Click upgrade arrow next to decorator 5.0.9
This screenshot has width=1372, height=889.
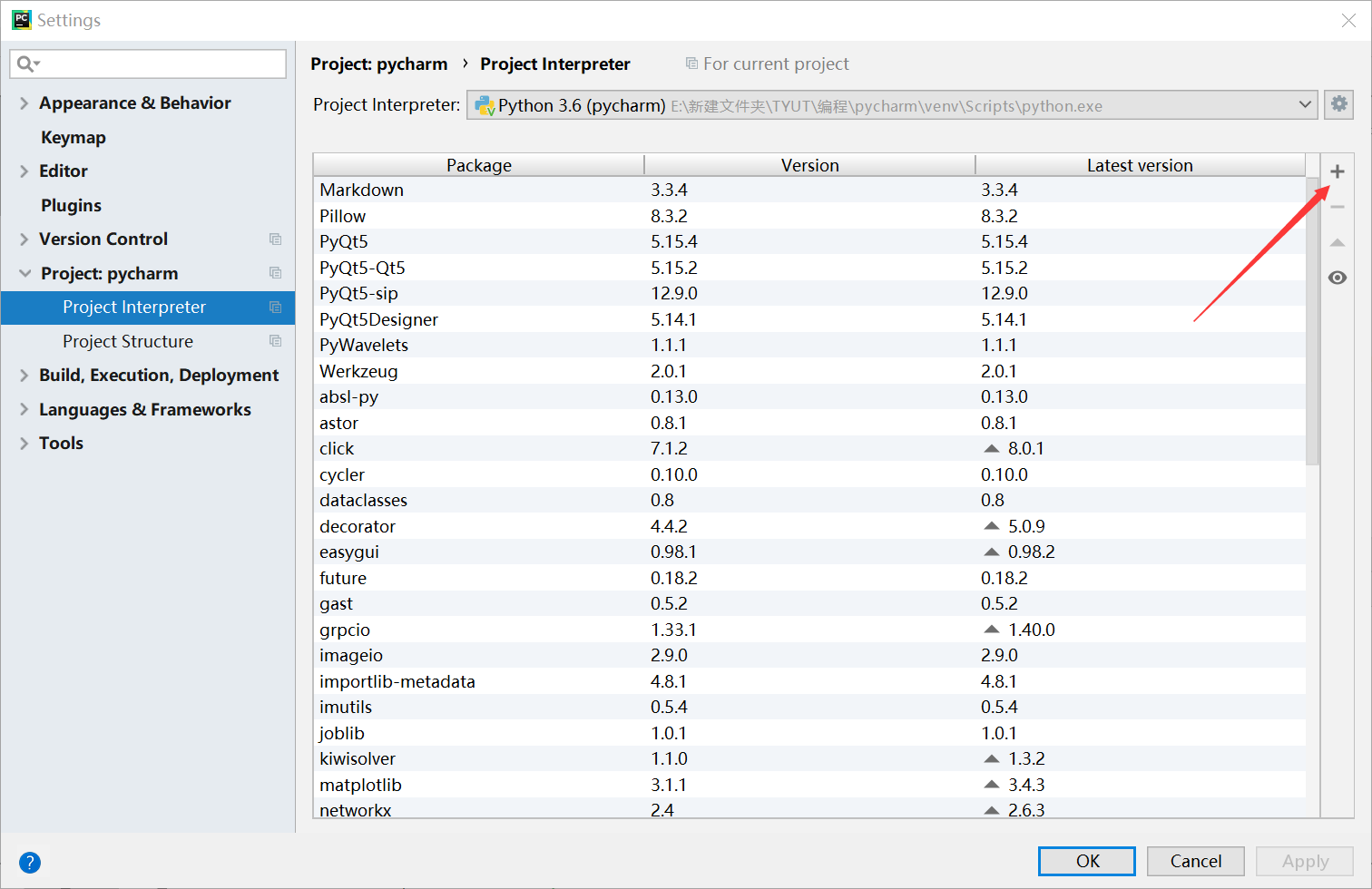click(991, 526)
